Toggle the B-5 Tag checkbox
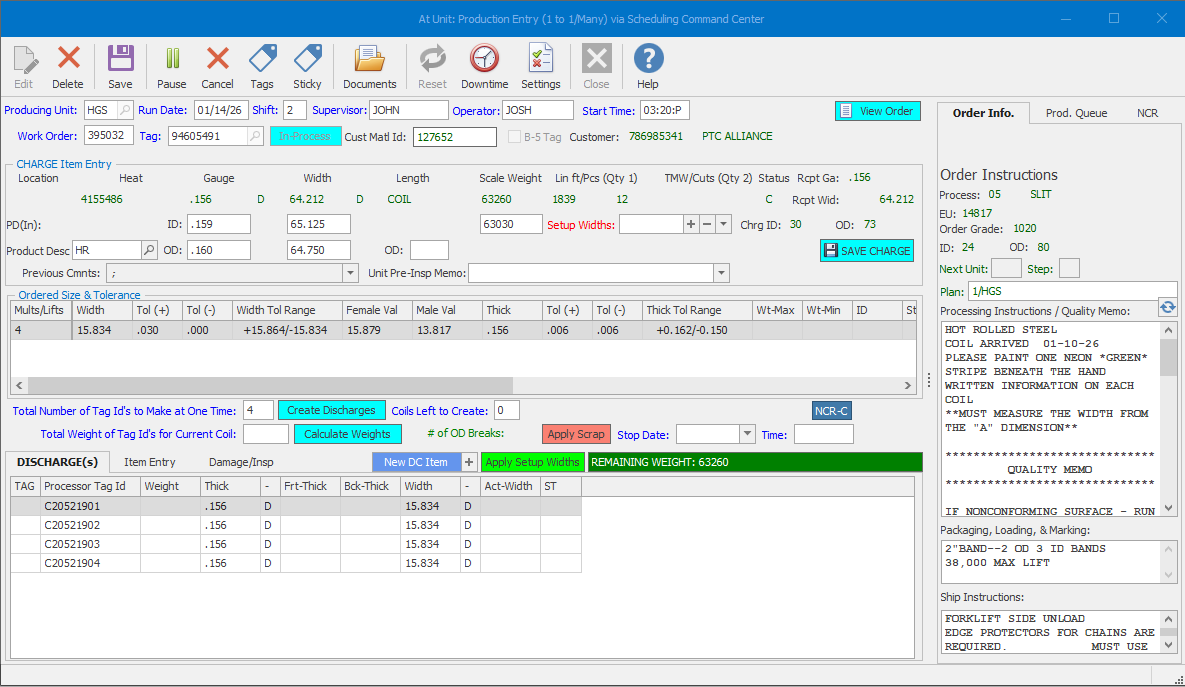1185x687 pixels. click(515, 137)
